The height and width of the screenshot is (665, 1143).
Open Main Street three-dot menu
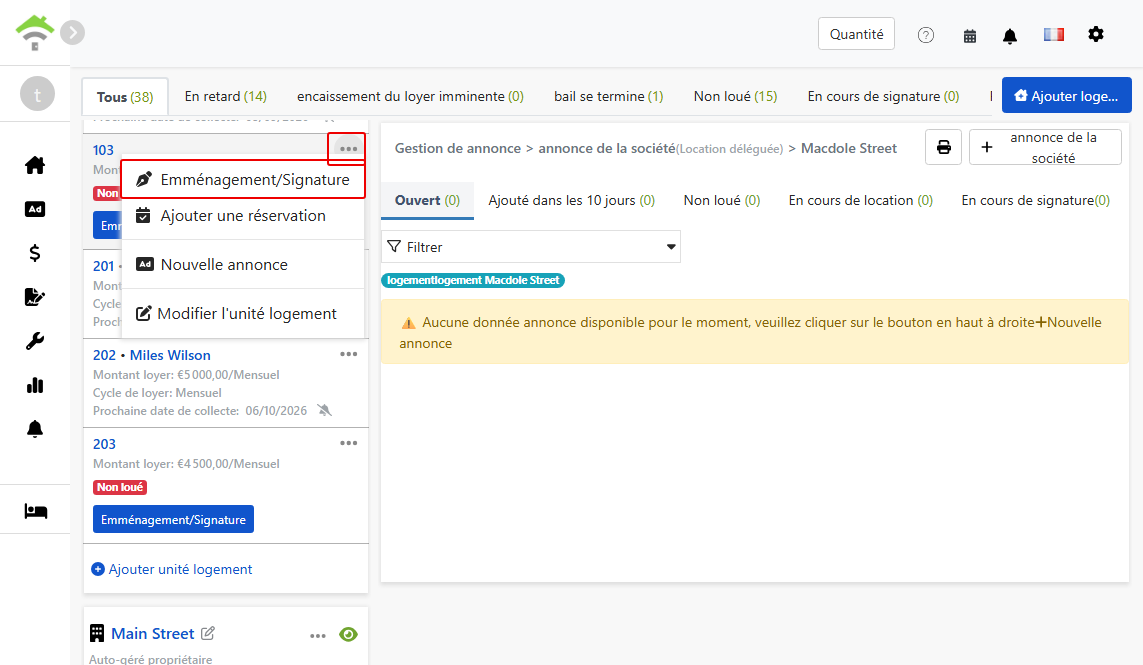(x=318, y=636)
